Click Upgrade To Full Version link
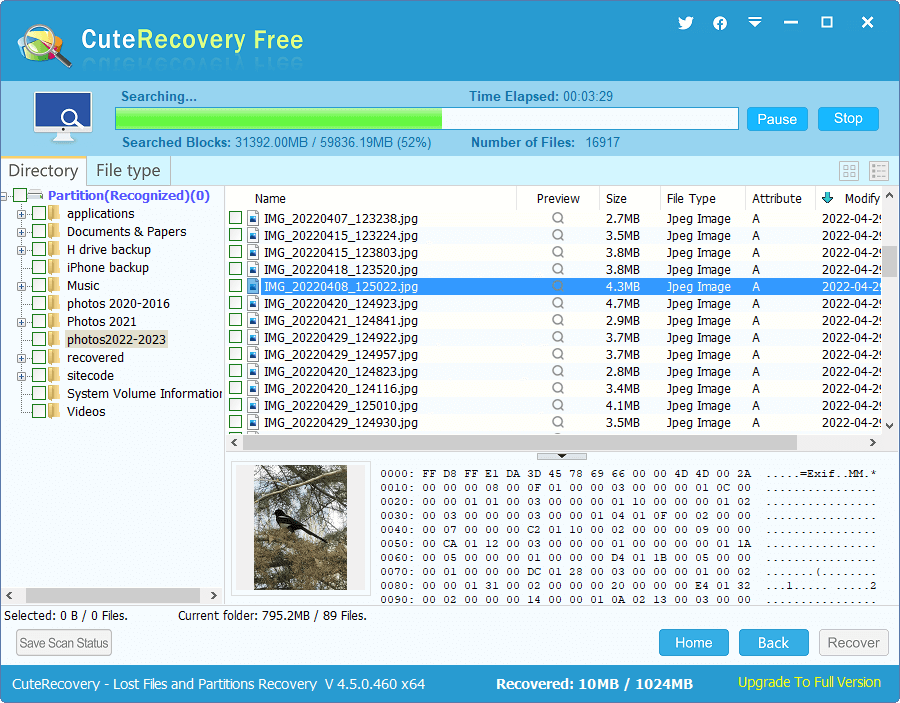Screen dimensions: 900x703 pyautogui.click(x=809, y=683)
